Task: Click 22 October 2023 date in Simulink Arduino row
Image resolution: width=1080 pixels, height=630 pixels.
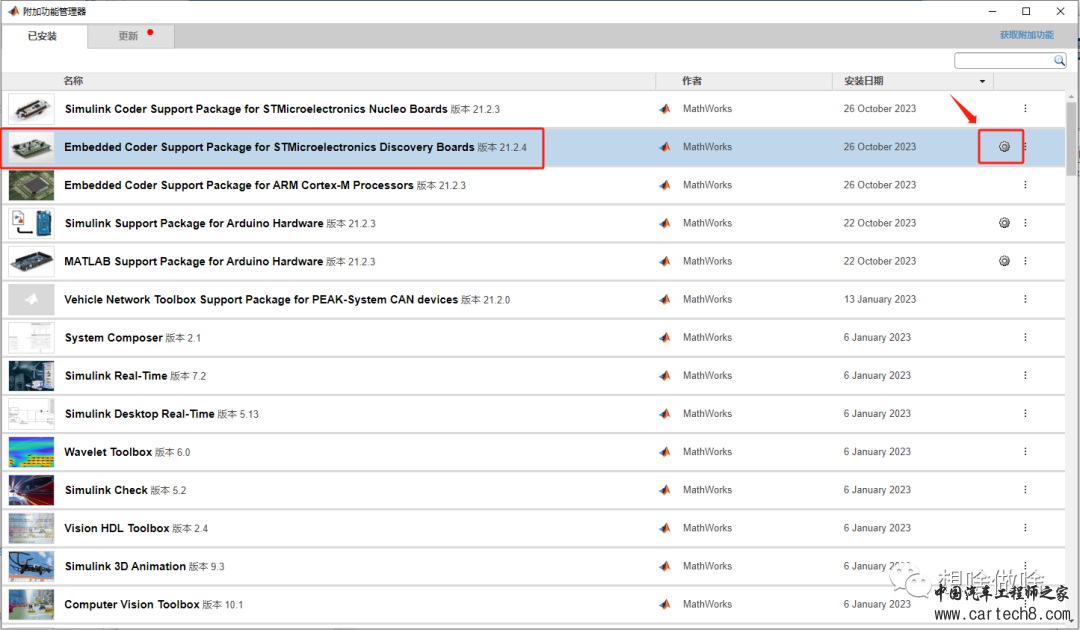Action: (x=880, y=222)
